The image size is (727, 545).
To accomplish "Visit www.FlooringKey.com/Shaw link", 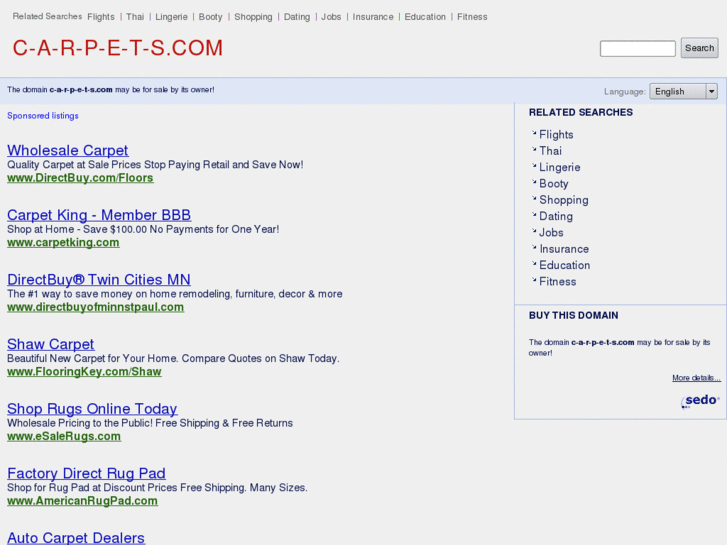I will pyautogui.click(x=84, y=372).
